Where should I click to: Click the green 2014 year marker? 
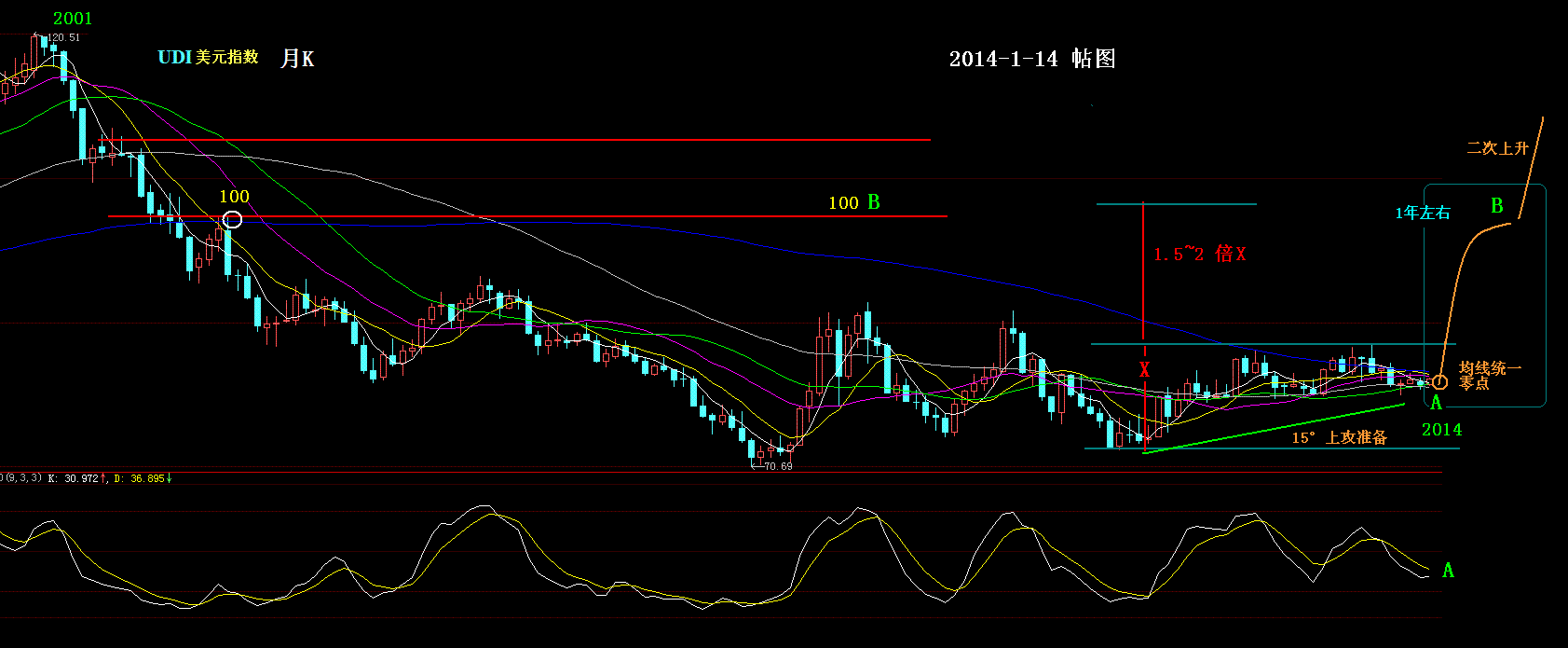point(1441,430)
